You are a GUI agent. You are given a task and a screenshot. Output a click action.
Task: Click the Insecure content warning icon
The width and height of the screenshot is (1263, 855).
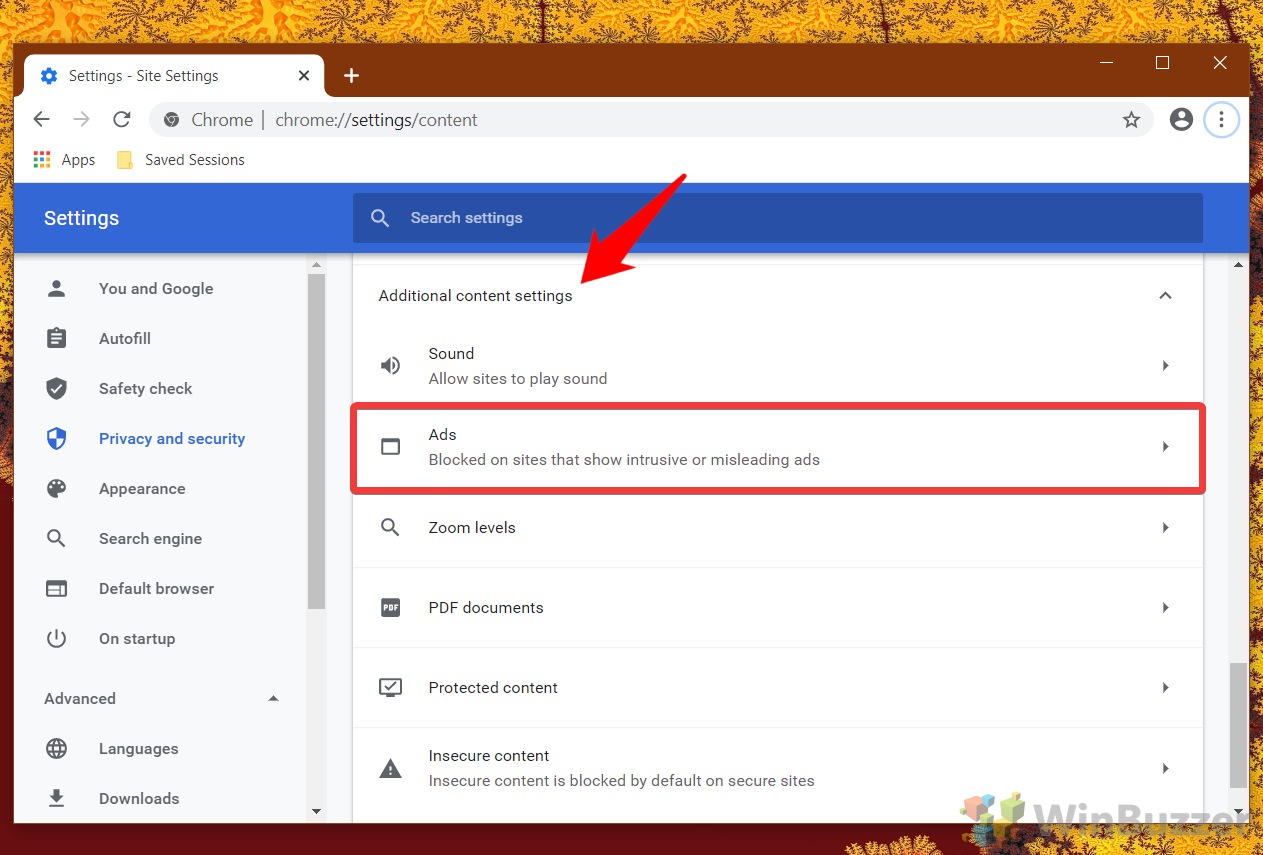click(391, 768)
